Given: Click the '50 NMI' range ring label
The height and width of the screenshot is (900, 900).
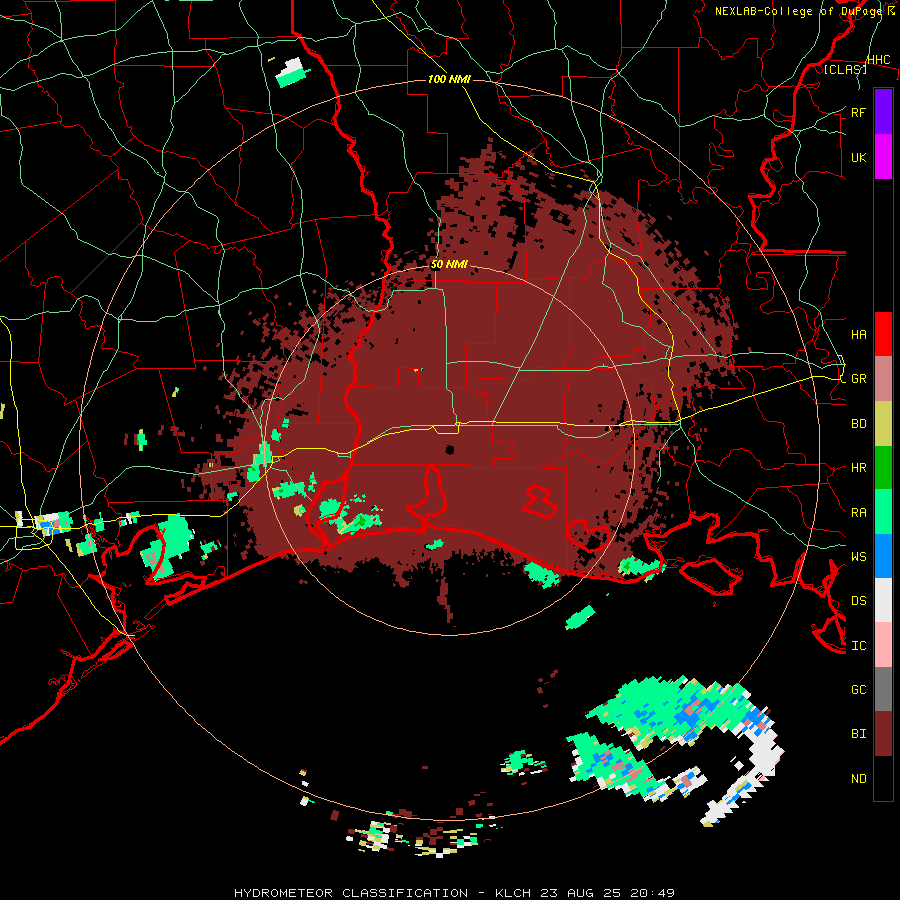Looking at the screenshot, I should 449,265.
